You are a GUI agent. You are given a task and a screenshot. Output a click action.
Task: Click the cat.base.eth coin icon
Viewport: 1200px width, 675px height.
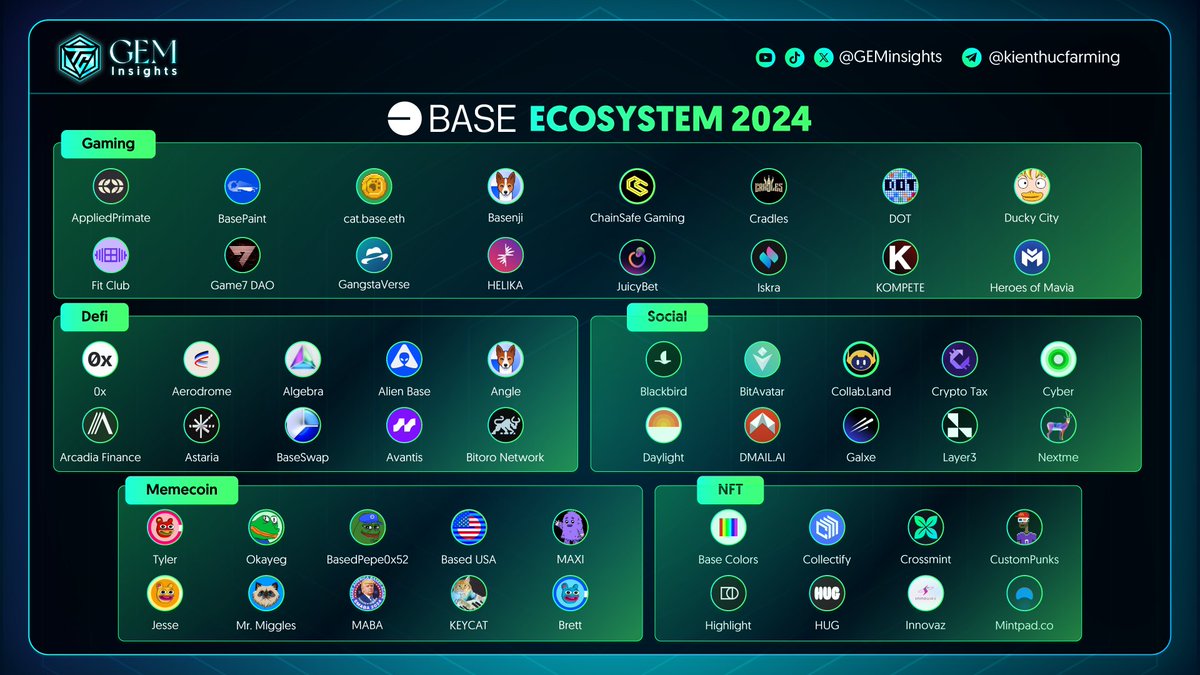click(x=374, y=186)
